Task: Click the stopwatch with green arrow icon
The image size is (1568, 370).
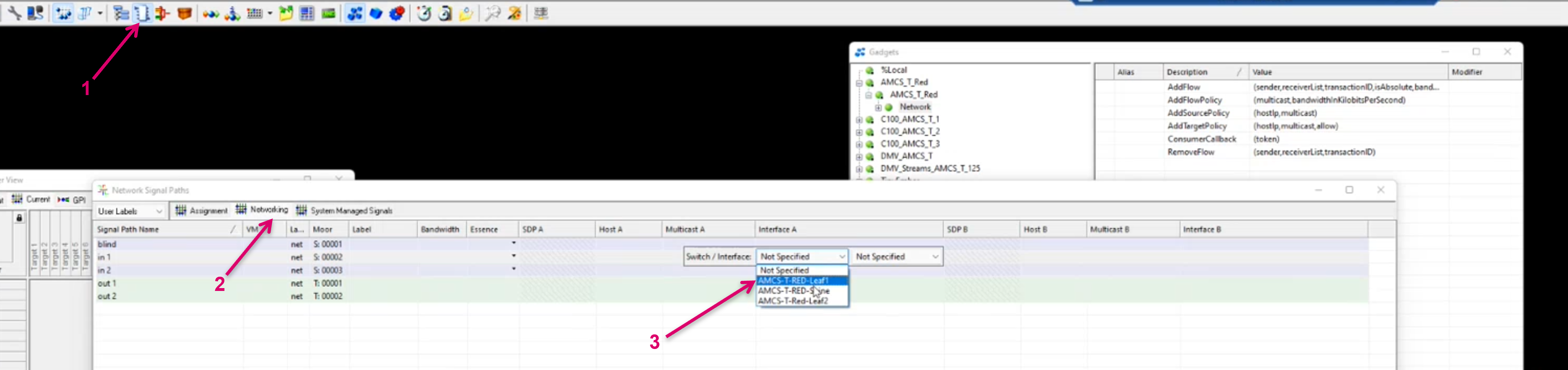Action: pos(424,13)
